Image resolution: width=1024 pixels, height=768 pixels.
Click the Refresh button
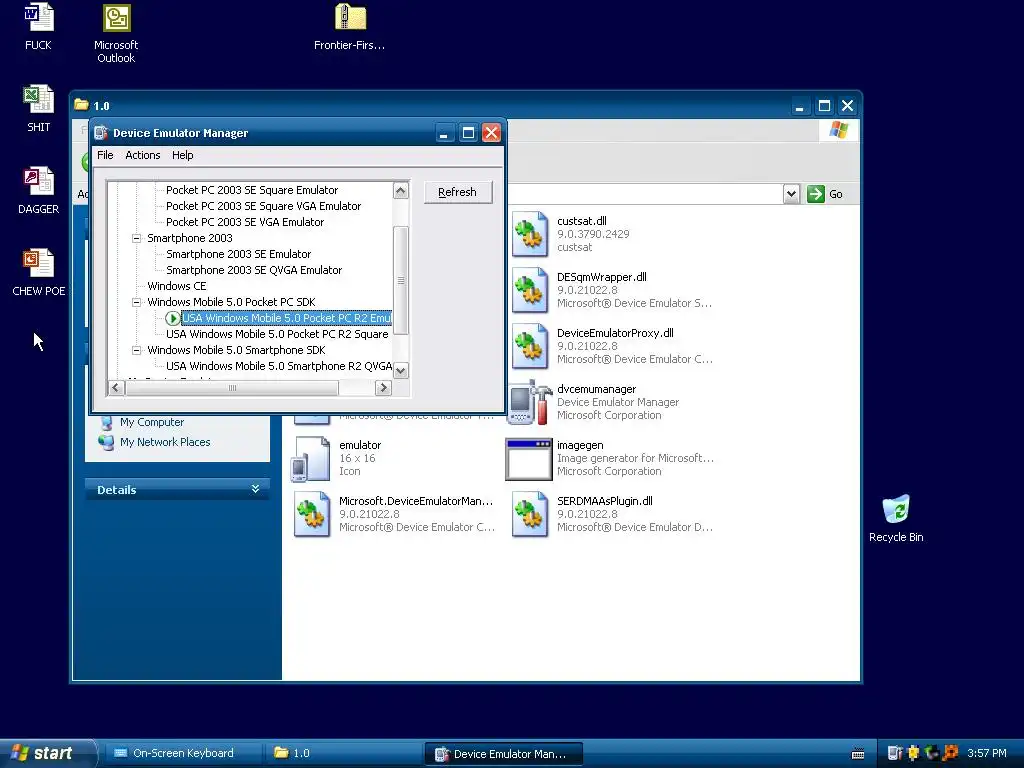[x=458, y=192]
